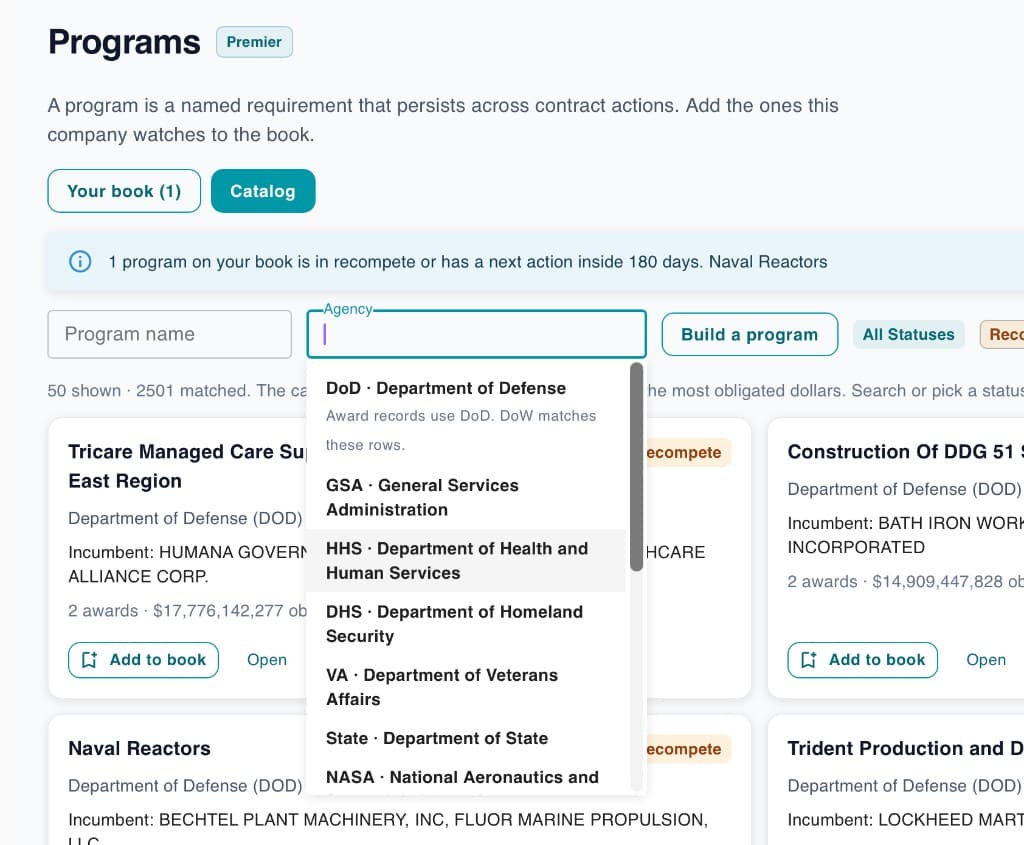Choose HHS · Department of Health and Human Services
This screenshot has width=1024, height=845.
[x=466, y=561]
